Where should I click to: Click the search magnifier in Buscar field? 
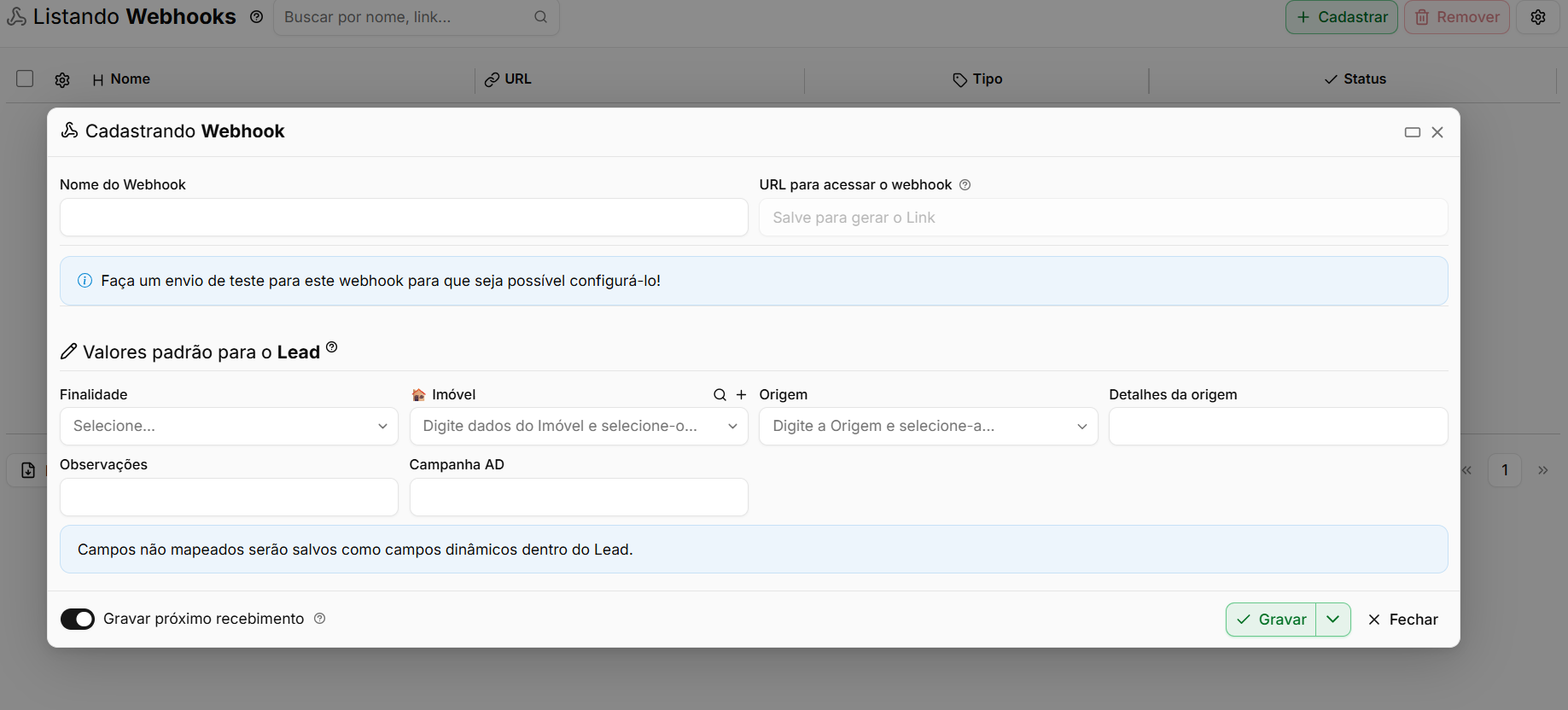[x=540, y=17]
